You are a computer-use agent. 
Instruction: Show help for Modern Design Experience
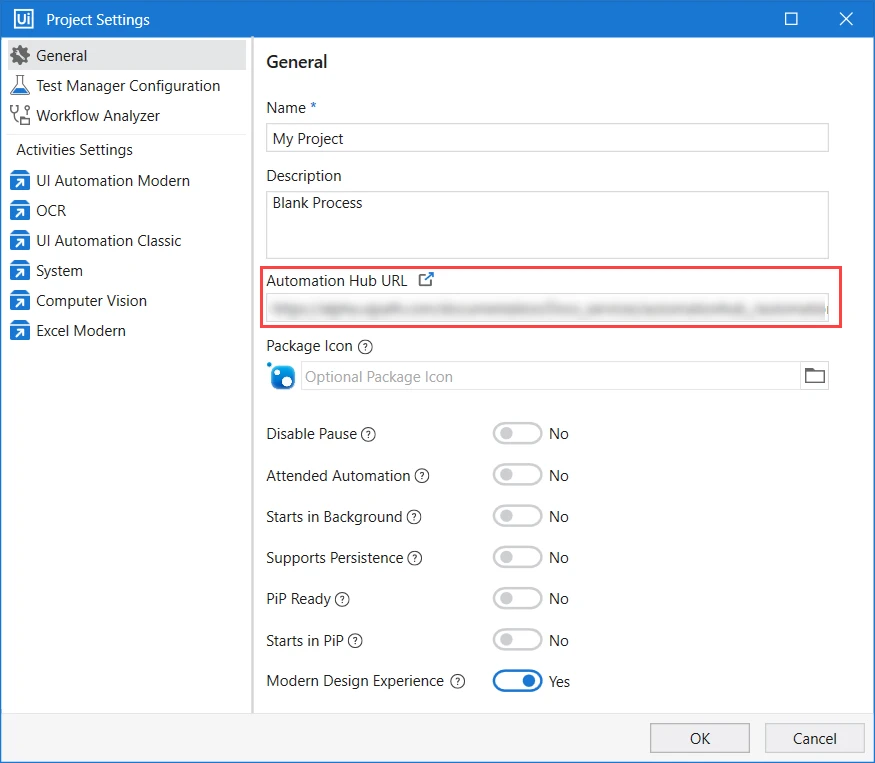458,682
